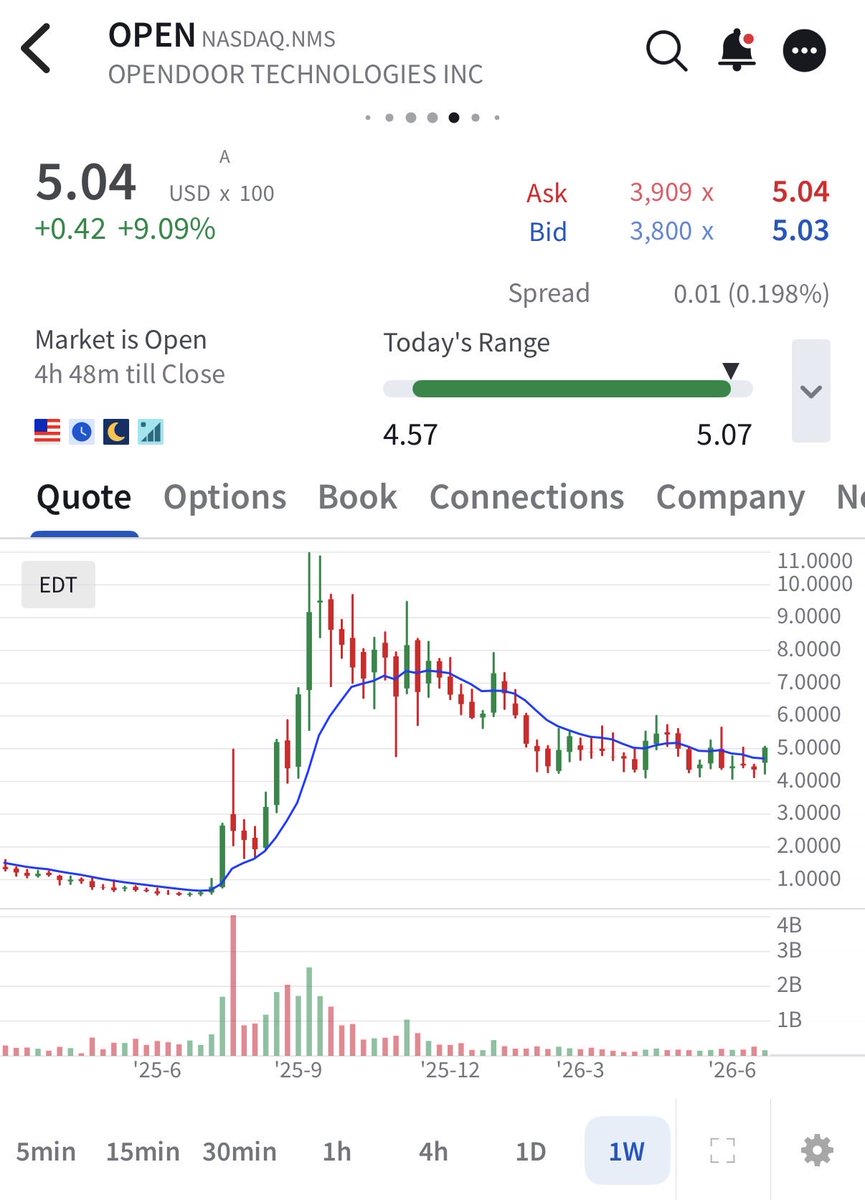The height and width of the screenshot is (1200, 865).
Task: Select the 15min chart interval
Action: tap(143, 1152)
